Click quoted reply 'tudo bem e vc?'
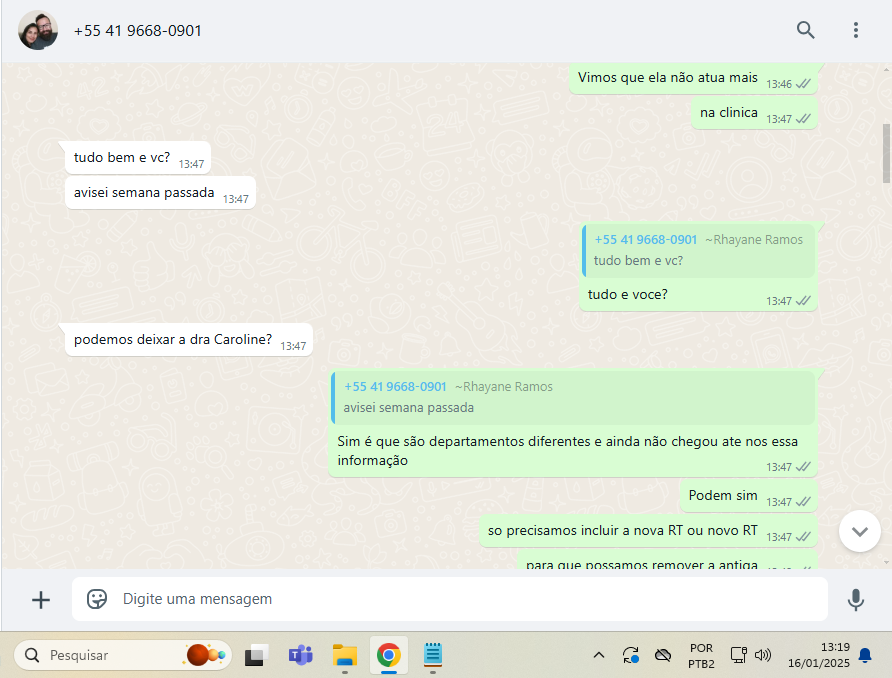The height and width of the screenshot is (678, 892). point(699,250)
